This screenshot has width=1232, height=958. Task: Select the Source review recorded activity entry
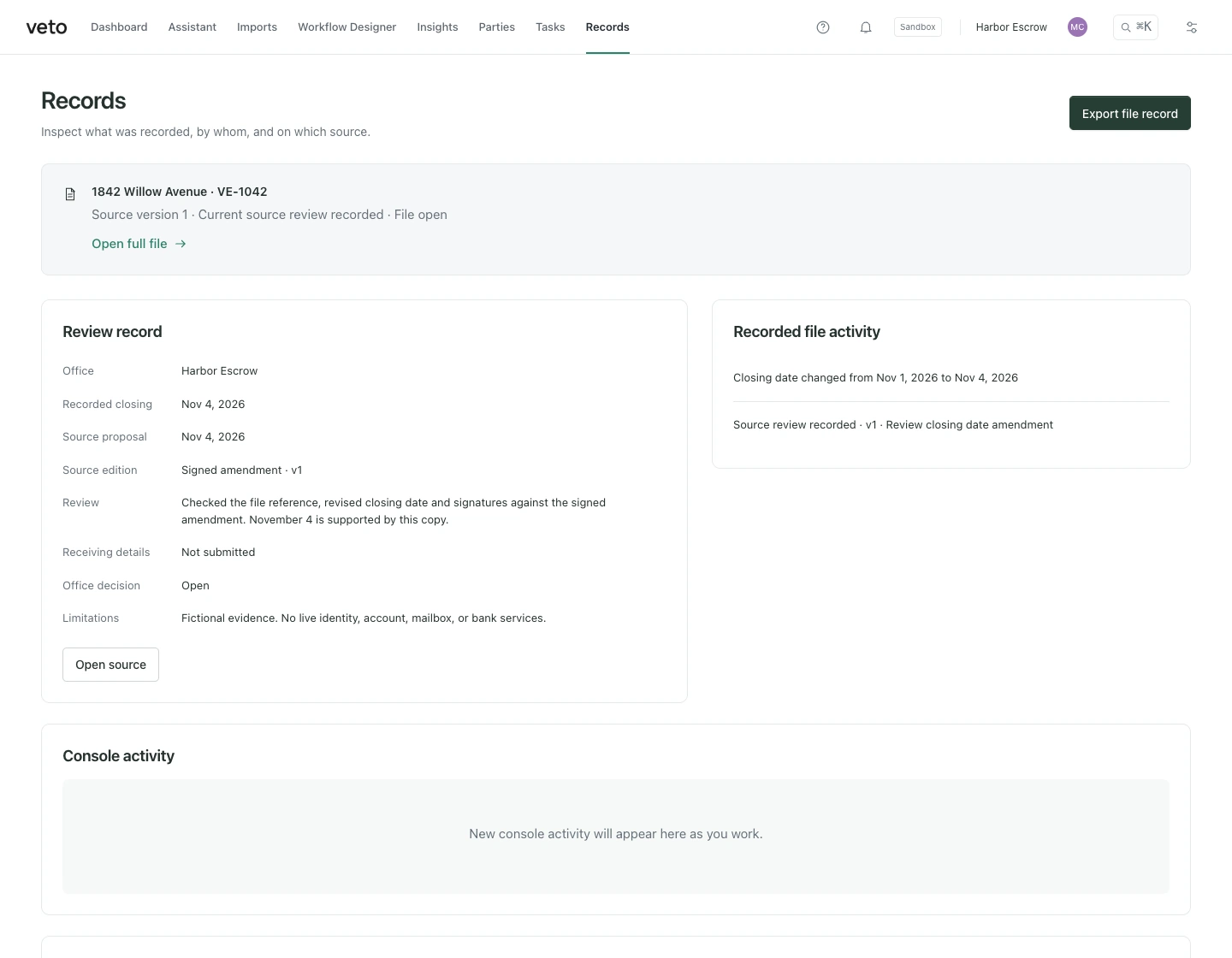893,425
